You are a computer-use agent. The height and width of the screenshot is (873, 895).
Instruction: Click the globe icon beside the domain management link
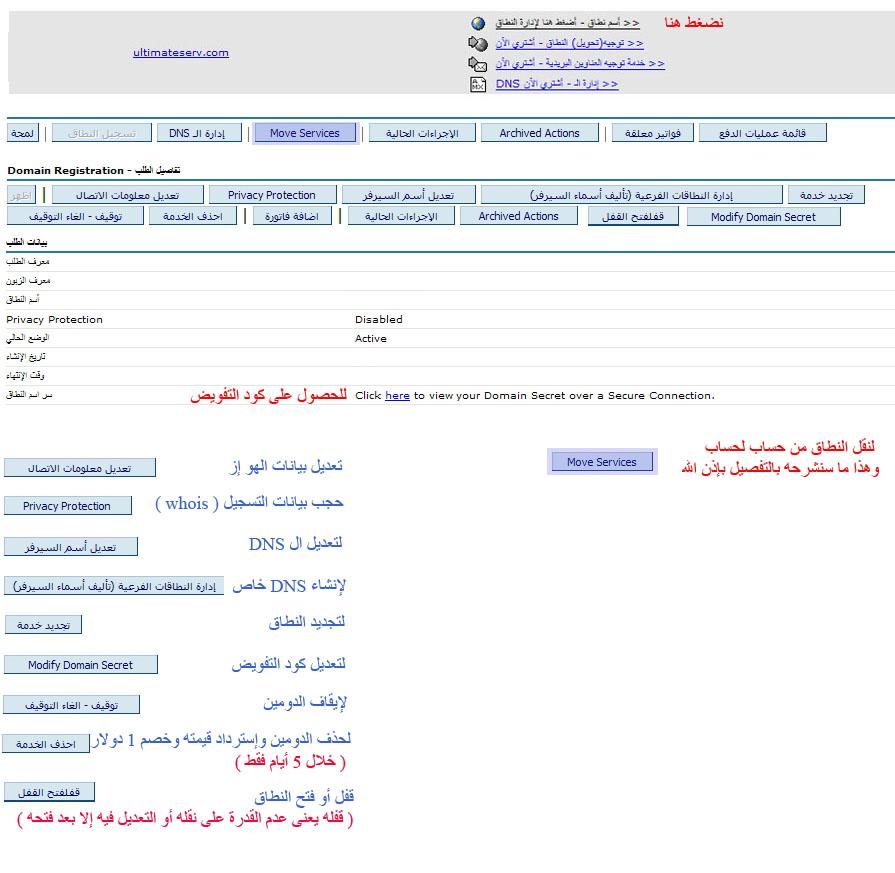(478, 23)
